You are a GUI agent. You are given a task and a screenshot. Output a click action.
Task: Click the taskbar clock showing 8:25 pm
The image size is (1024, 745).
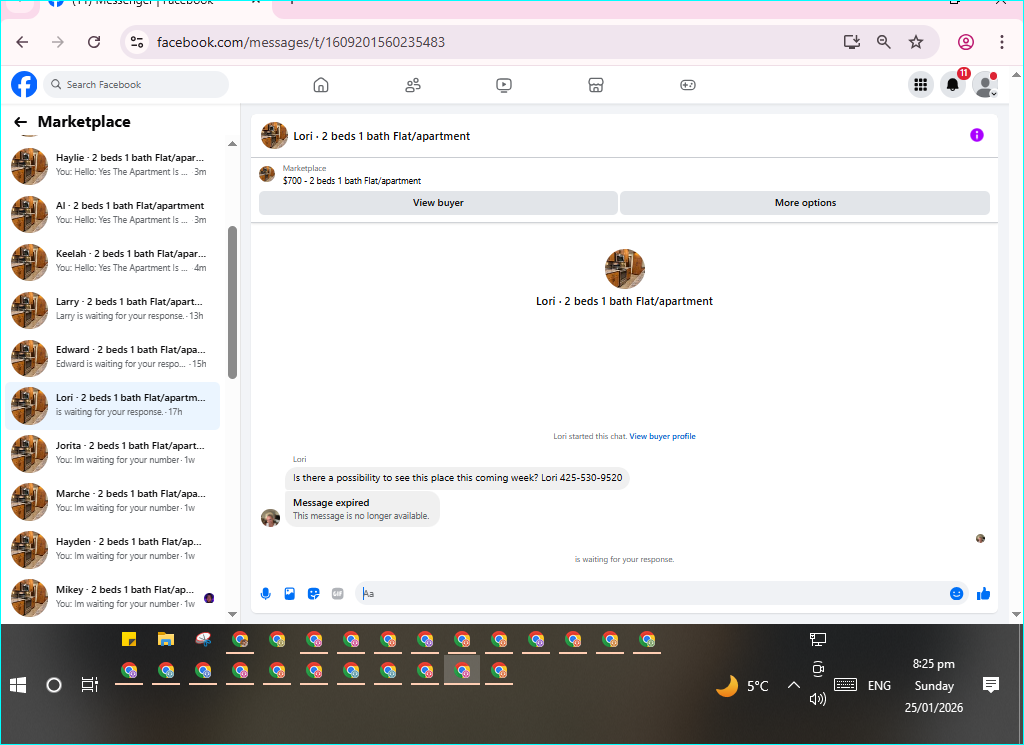pos(933,686)
